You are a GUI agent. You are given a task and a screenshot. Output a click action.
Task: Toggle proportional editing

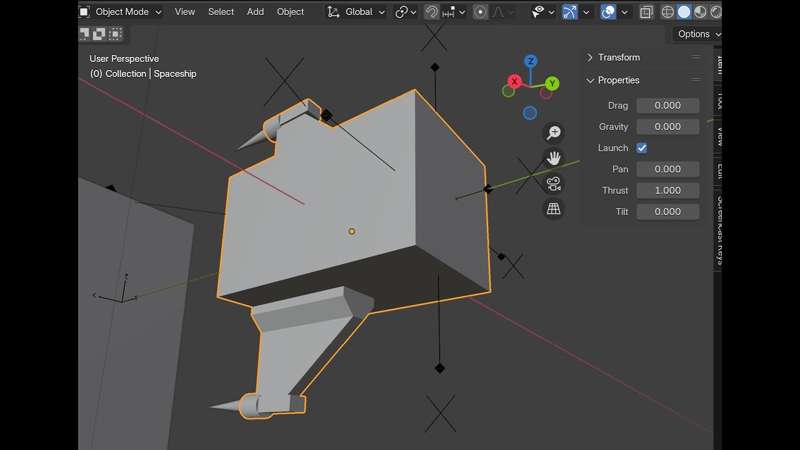coord(480,12)
